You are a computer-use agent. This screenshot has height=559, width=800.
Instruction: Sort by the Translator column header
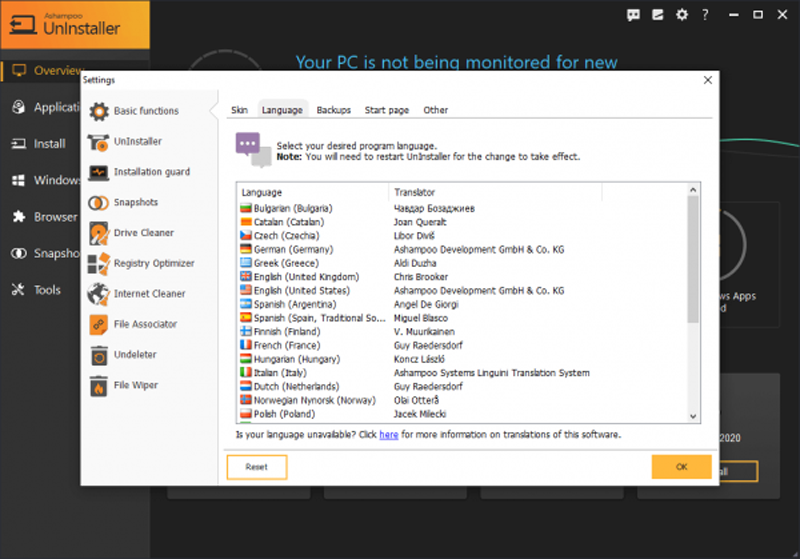495,193
